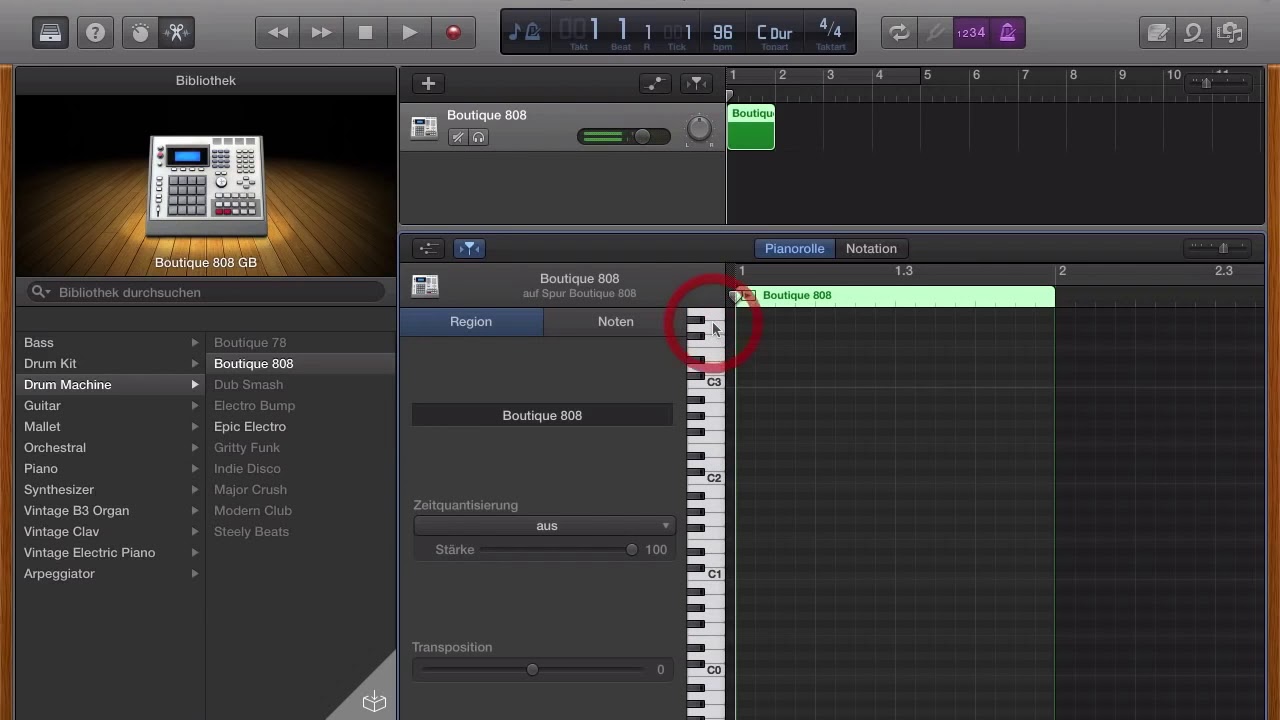Toggle the cycle loop button

click(x=900, y=33)
